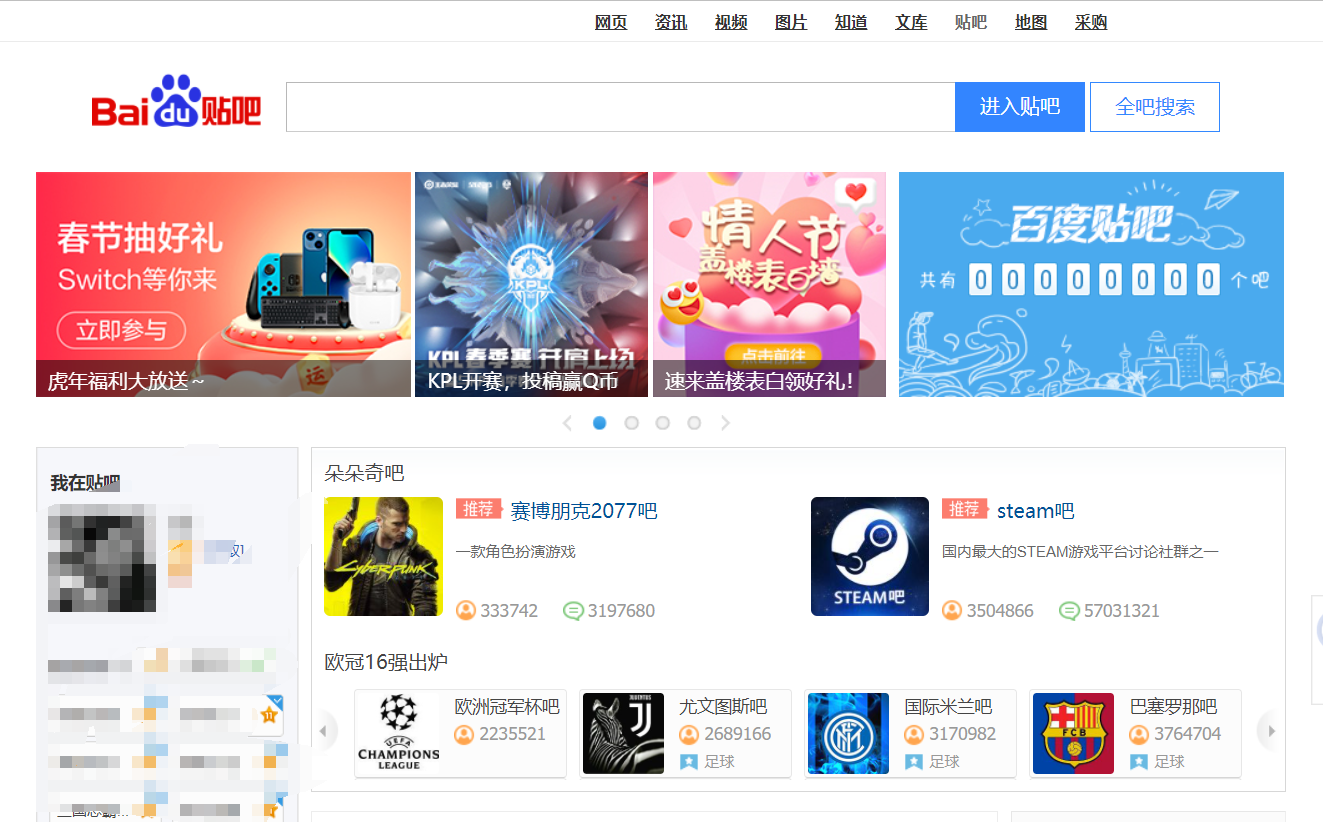
Task: Open the Juventus logo thumbnail
Action: click(x=623, y=733)
